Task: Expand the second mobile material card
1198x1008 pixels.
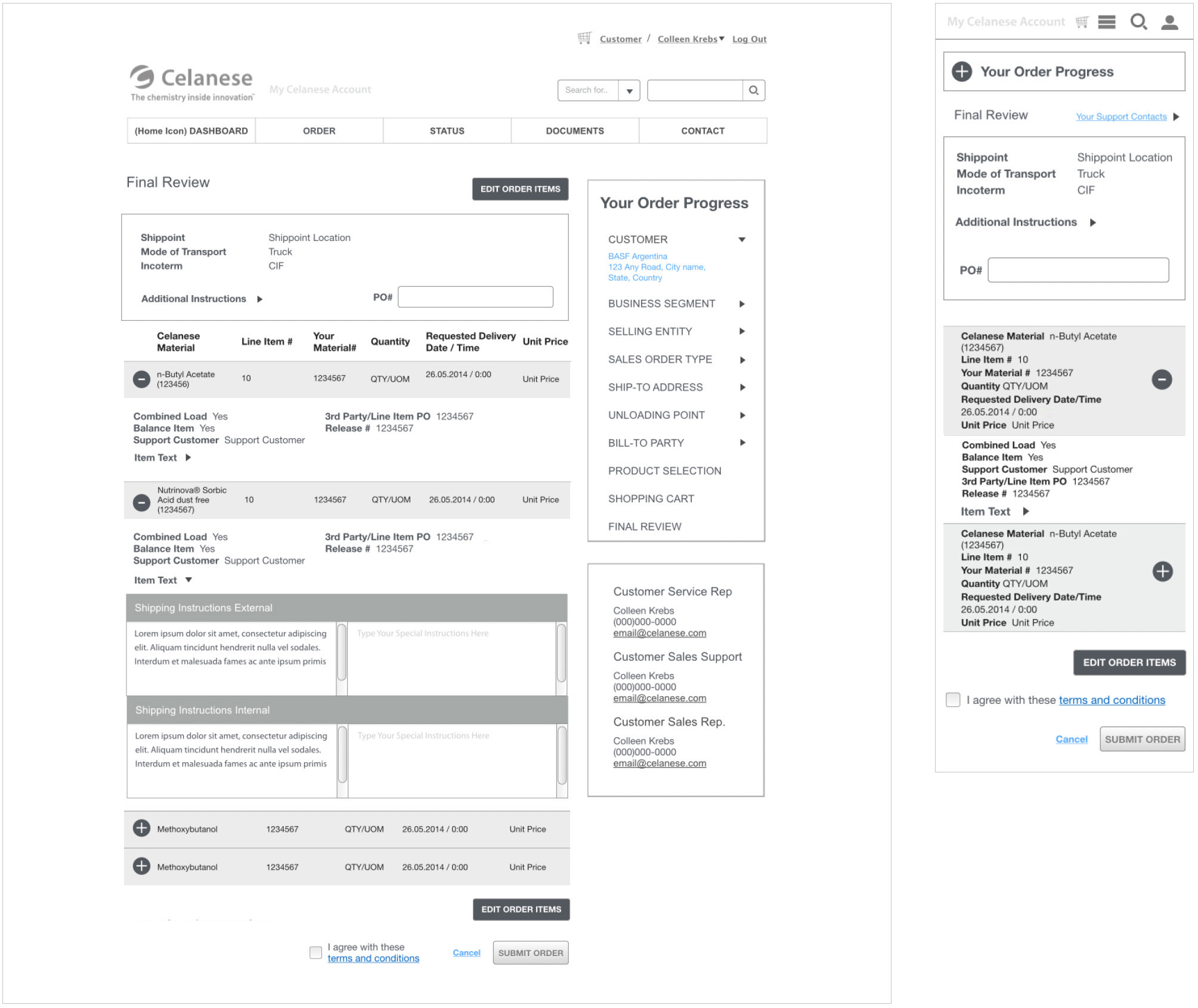Action: (x=1162, y=571)
